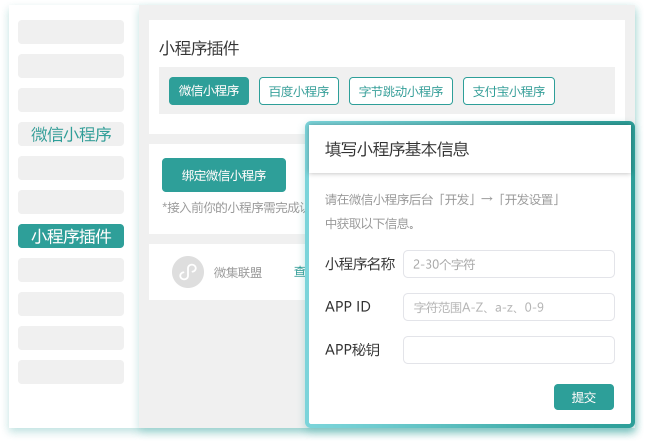This screenshot has width=656, height=447.
Task: Select 小程序插件 in the left sidebar
Action: tap(71, 236)
